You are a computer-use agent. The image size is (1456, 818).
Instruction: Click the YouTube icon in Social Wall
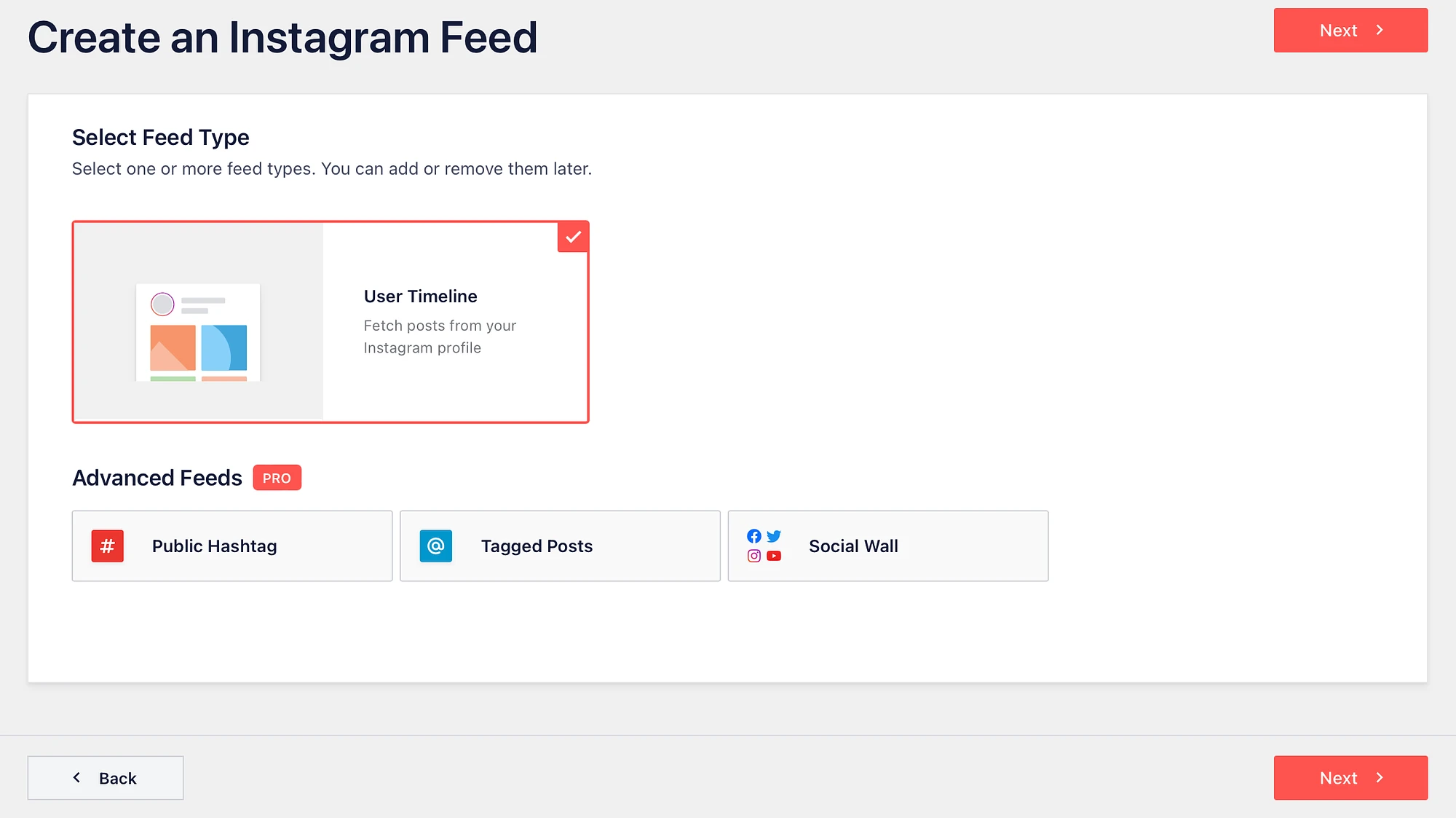click(x=774, y=556)
